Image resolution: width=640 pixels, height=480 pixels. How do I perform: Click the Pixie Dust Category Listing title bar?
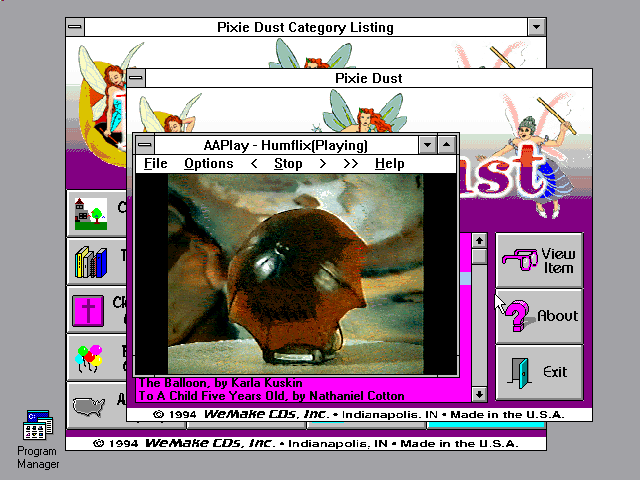tap(305, 27)
